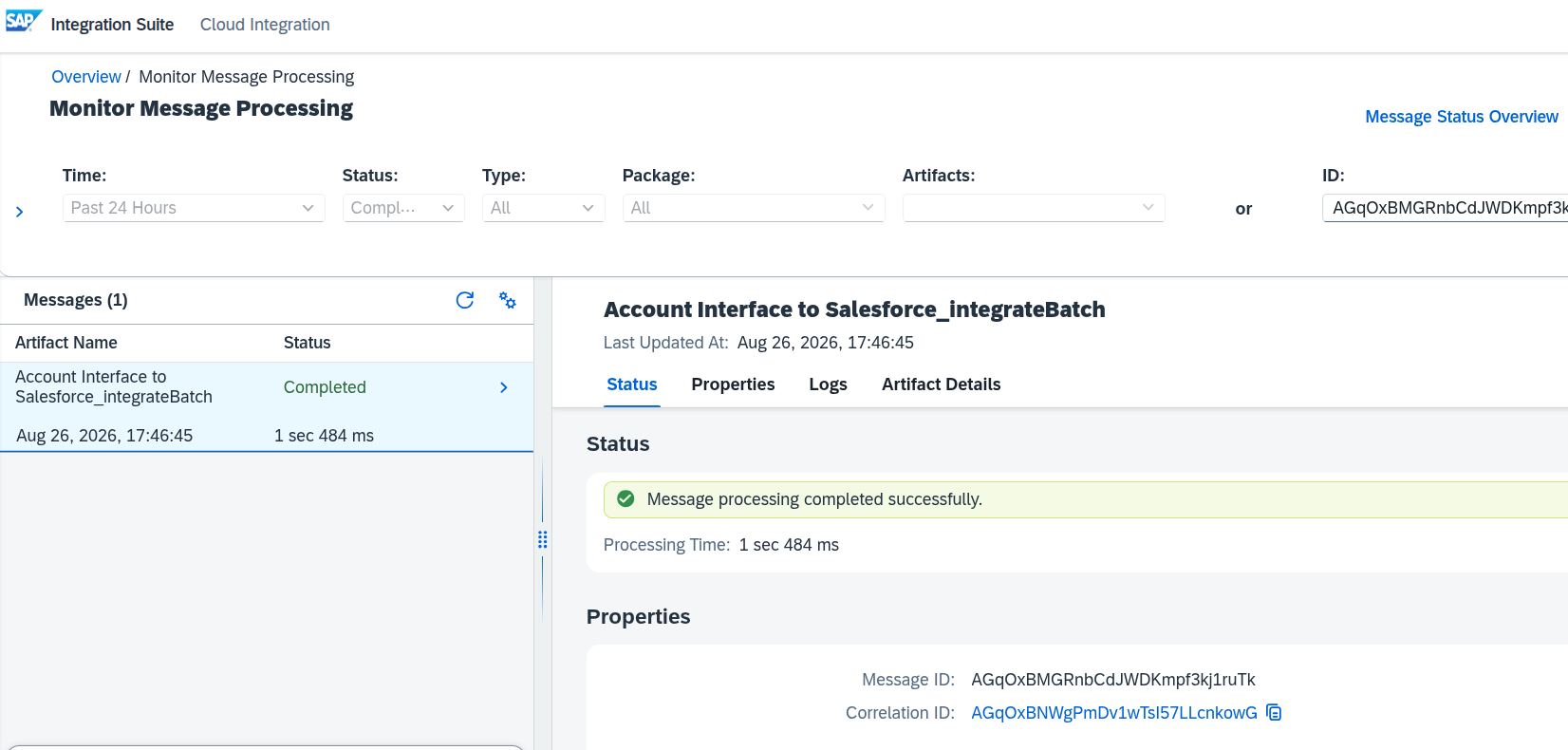1568x750 pixels.
Task: Click the Messages (1) heading
Action: pyautogui.click(x=76, y=300)
